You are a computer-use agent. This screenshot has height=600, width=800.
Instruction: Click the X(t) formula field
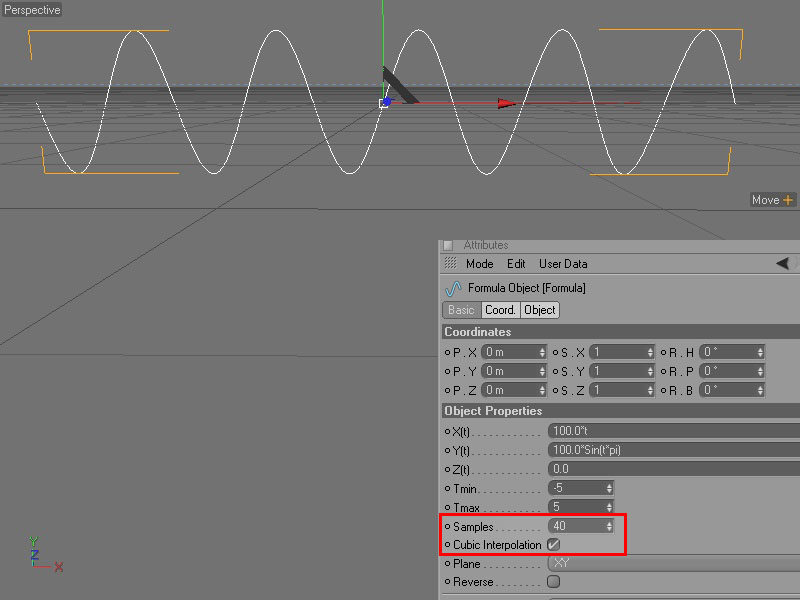(x=674, y=431)
